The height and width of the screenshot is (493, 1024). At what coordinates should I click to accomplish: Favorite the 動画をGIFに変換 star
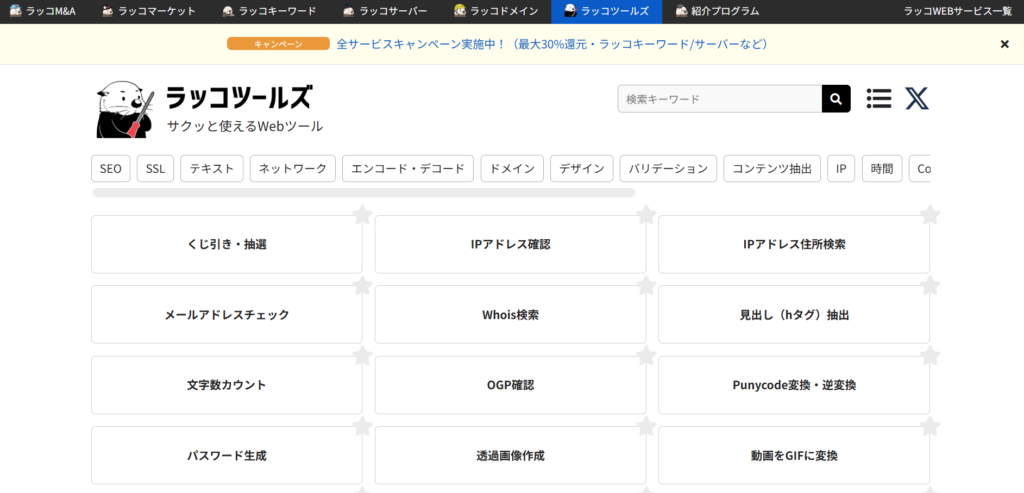tap(930, 426)
